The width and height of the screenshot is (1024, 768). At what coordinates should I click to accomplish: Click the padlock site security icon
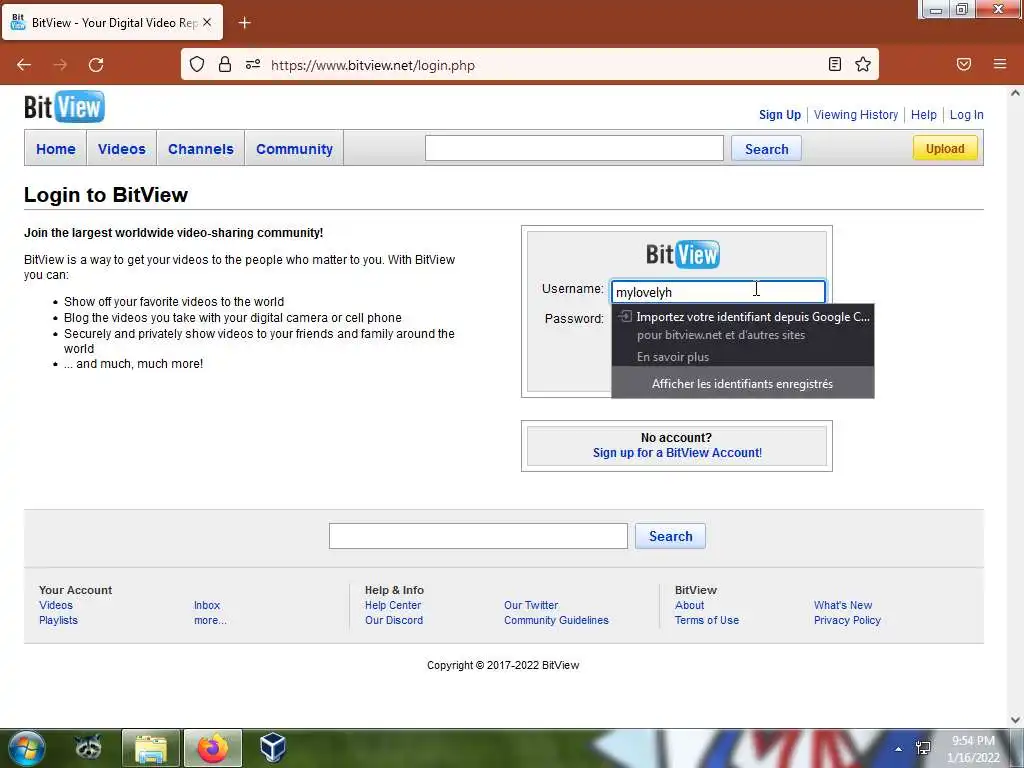[225, 65]
